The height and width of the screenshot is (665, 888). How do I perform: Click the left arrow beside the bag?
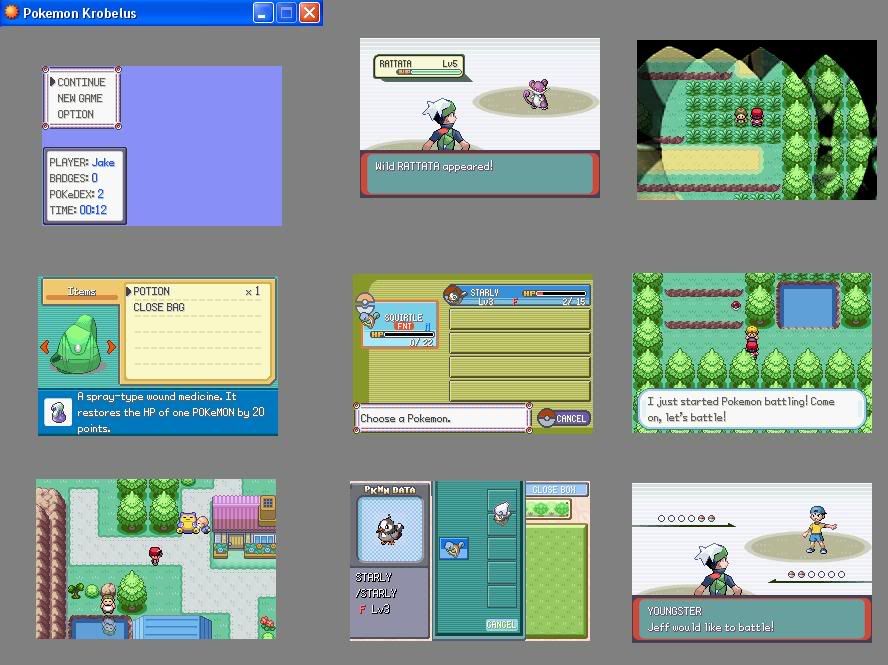[44, 347]
